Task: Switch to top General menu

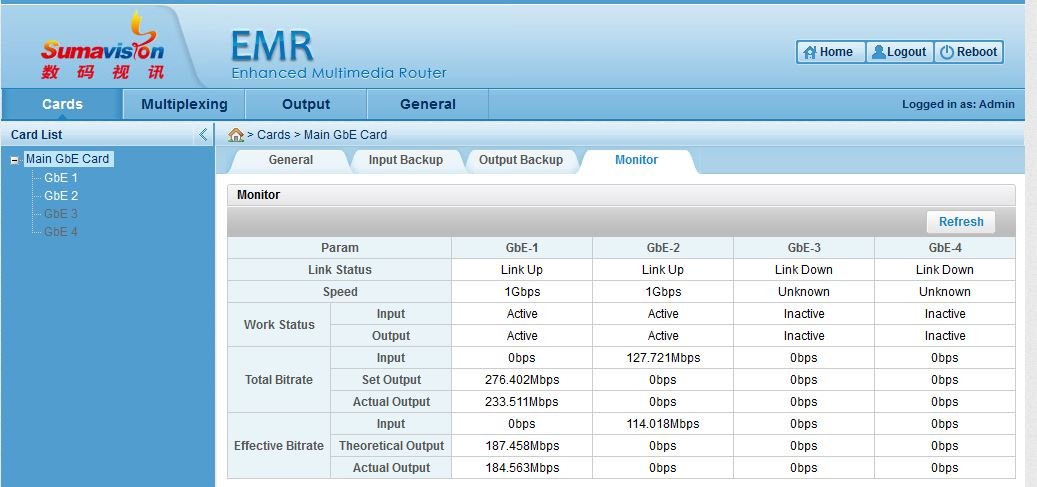Action: pyautogui.click(x=427, y=104)
